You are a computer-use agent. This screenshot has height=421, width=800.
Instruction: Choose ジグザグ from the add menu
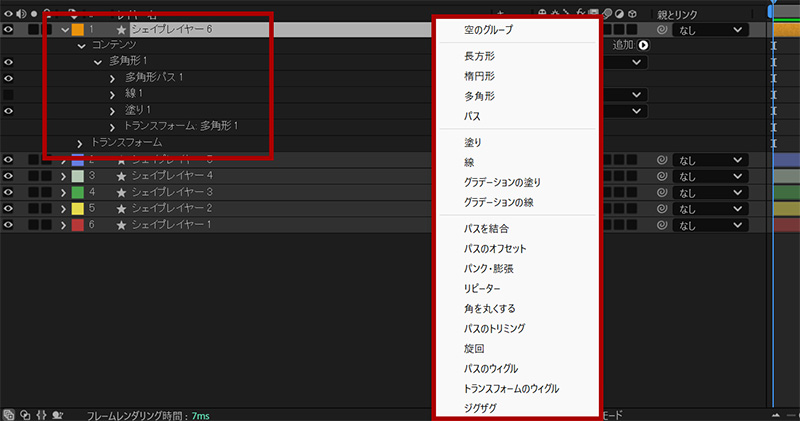(480, 408)
